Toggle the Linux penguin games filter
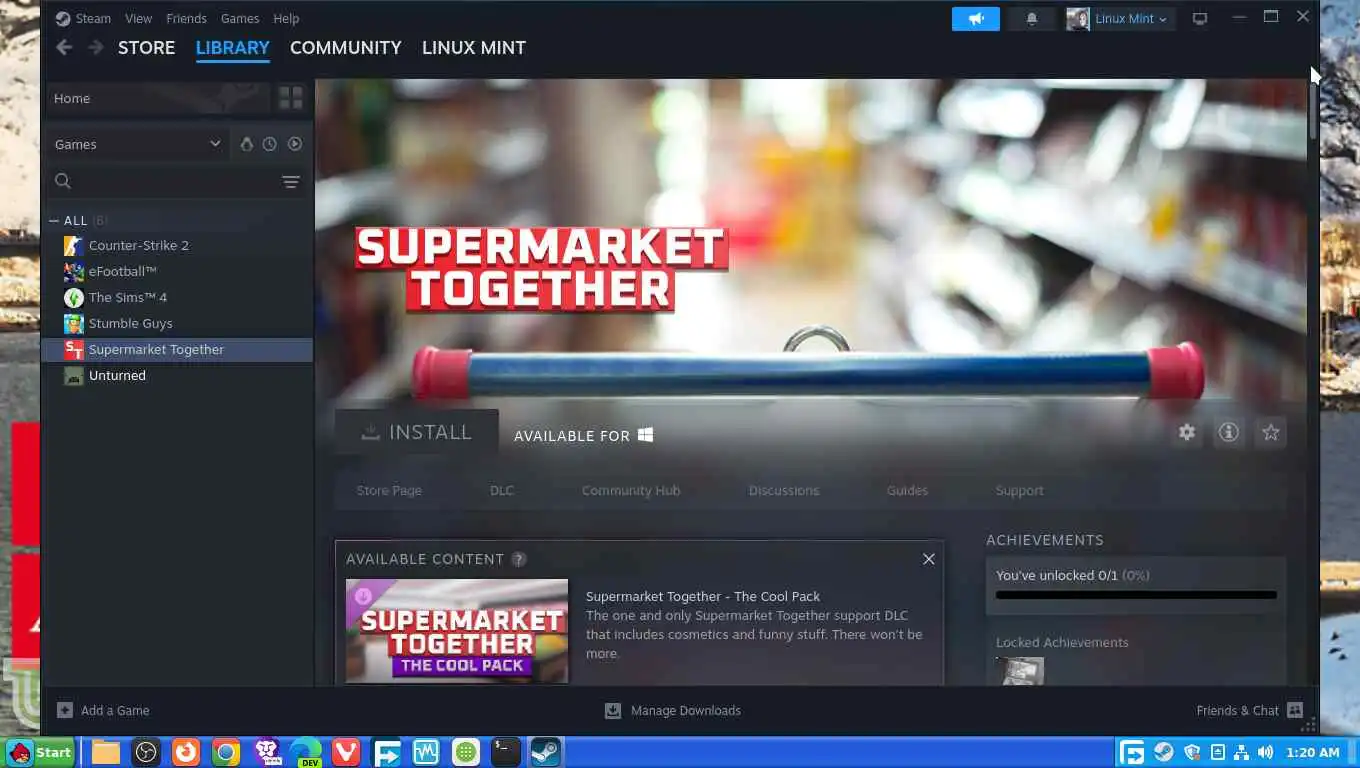Image resolution: width=1360 pixels, height=768 pixels. (x=247, y=144)
